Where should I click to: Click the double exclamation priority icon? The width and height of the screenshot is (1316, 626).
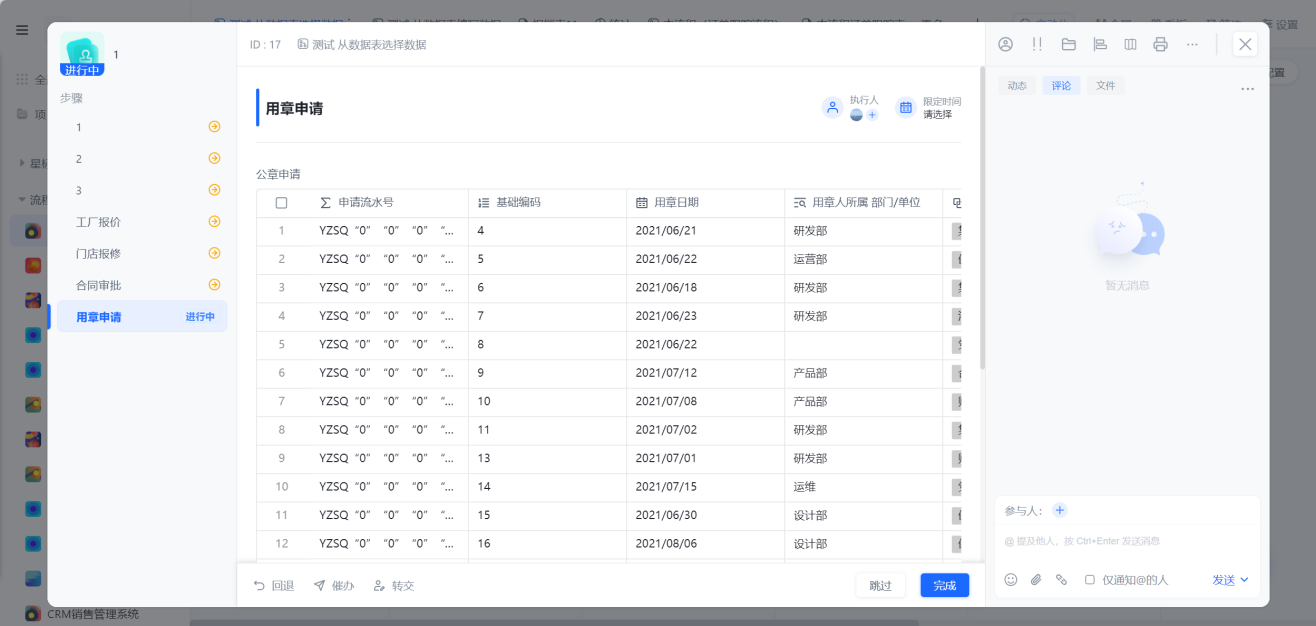pos(1037,44)
